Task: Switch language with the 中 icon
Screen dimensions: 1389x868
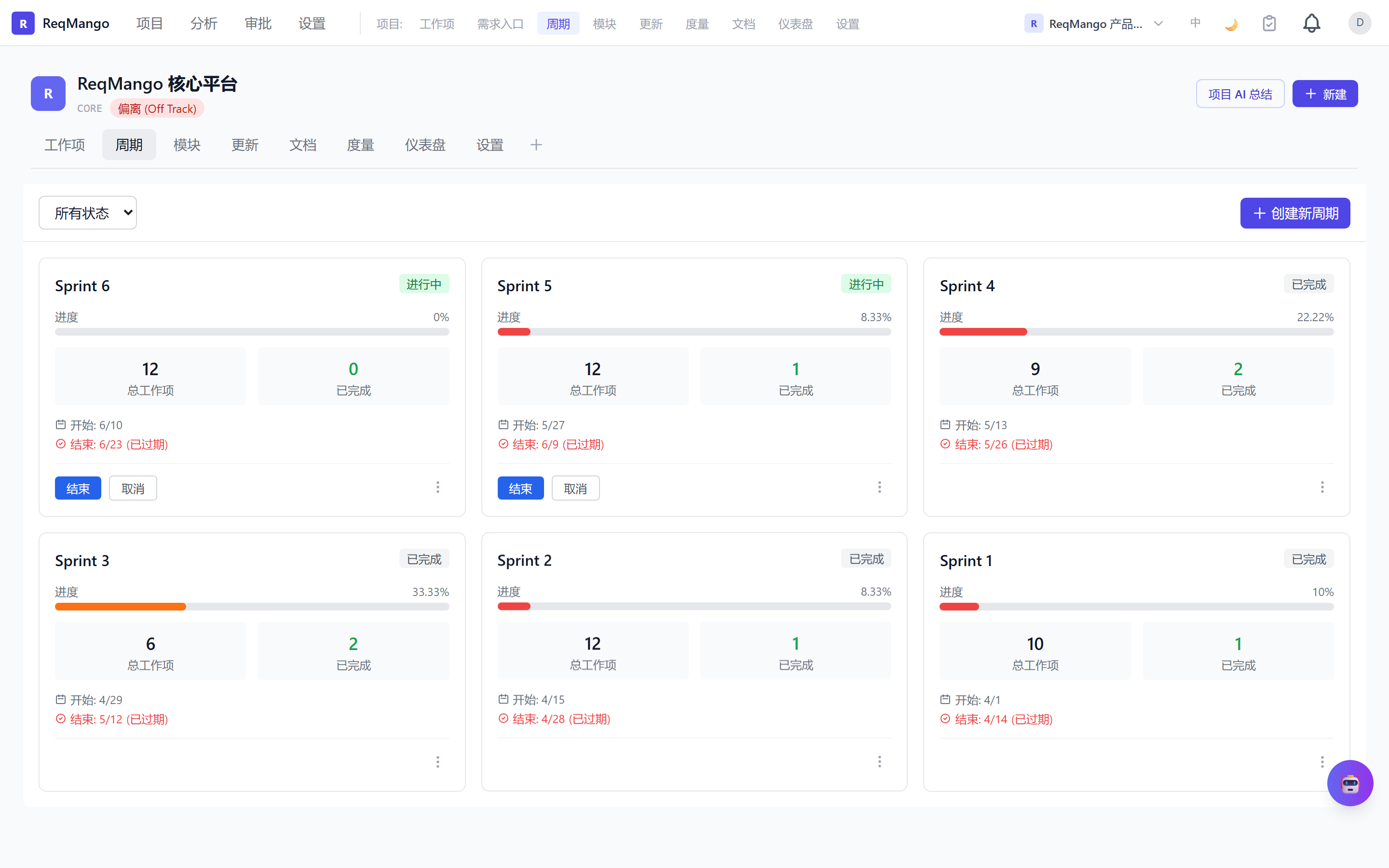Action: pyautogui.click(x=1195, y=23)
